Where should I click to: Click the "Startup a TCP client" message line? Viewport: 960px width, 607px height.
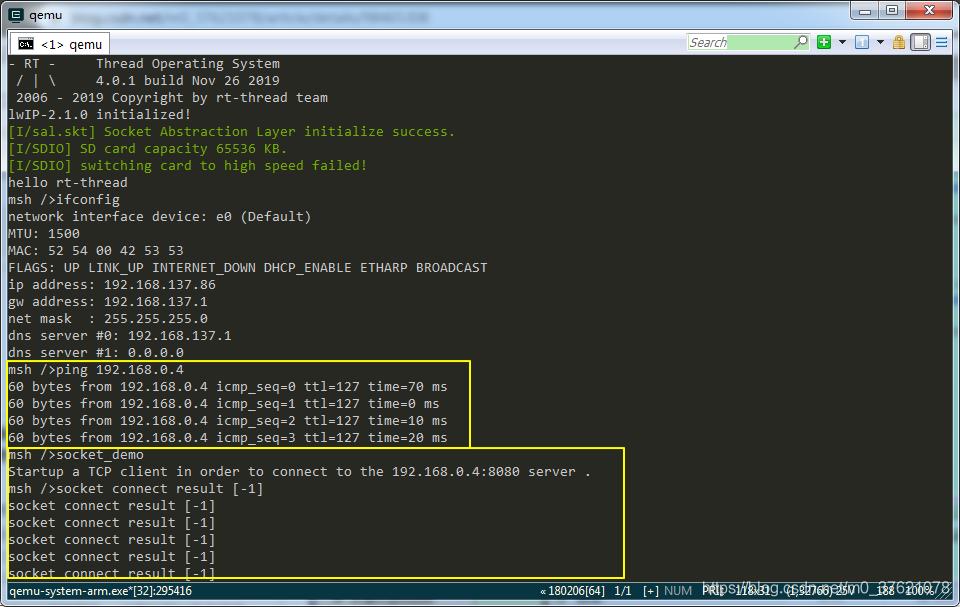[299, 472]
